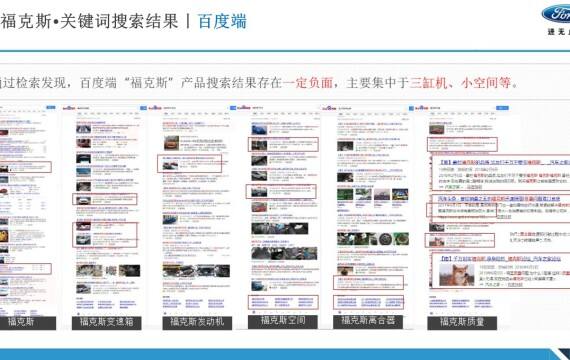The image size is (570, 360).
Task: Click the Shiba dog photo thumbnail
Action: point(457,275)
